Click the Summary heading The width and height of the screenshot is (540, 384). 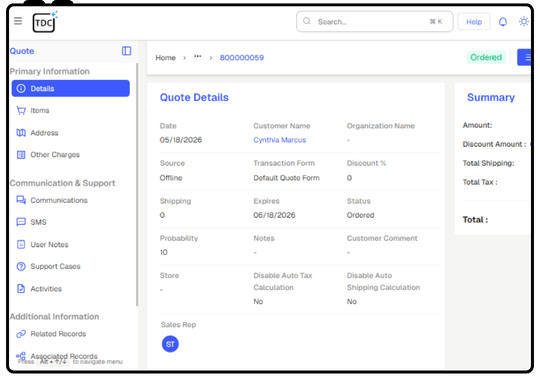click(x=491, y=97)
